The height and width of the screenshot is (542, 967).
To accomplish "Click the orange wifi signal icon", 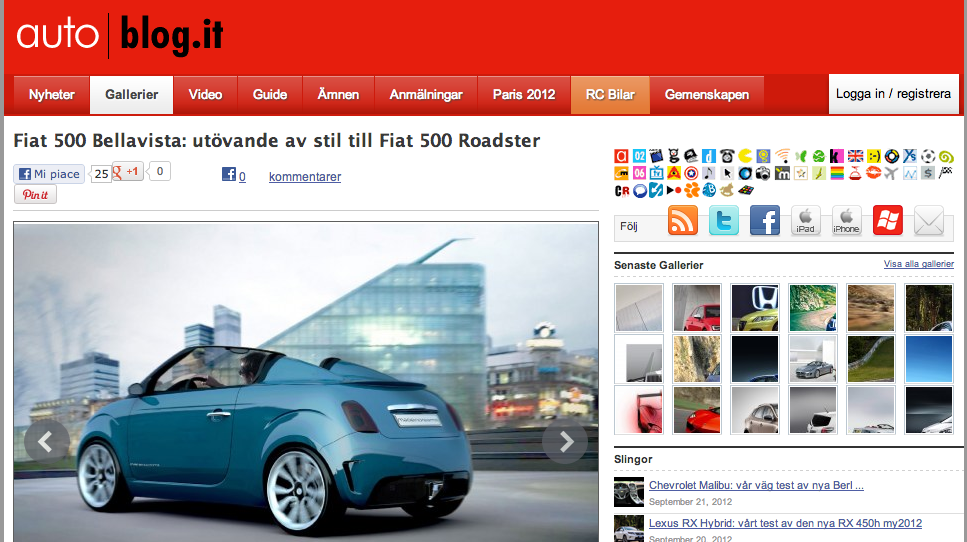I will pyautogui.click(x=783, y=156).
